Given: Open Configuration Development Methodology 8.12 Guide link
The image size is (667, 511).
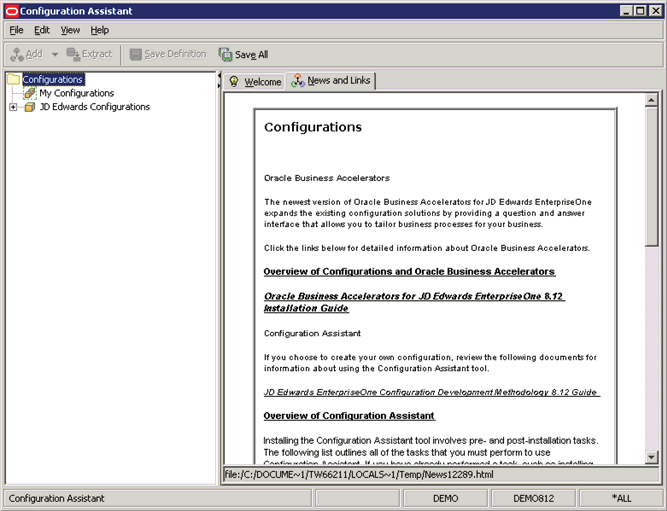Looking at the screenshot, I should [x=431, y=392].
